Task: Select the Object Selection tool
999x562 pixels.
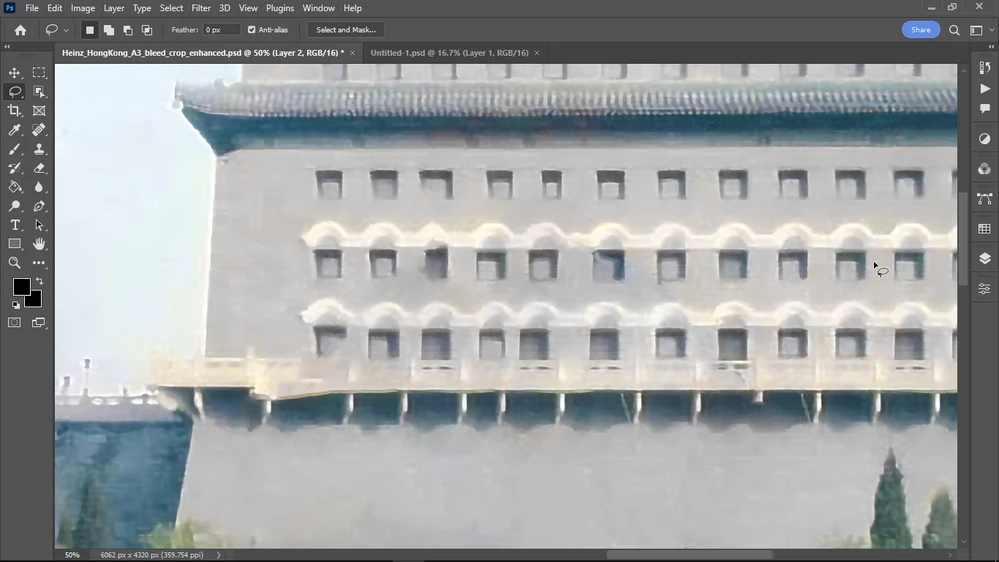Action: pos(39,92)
